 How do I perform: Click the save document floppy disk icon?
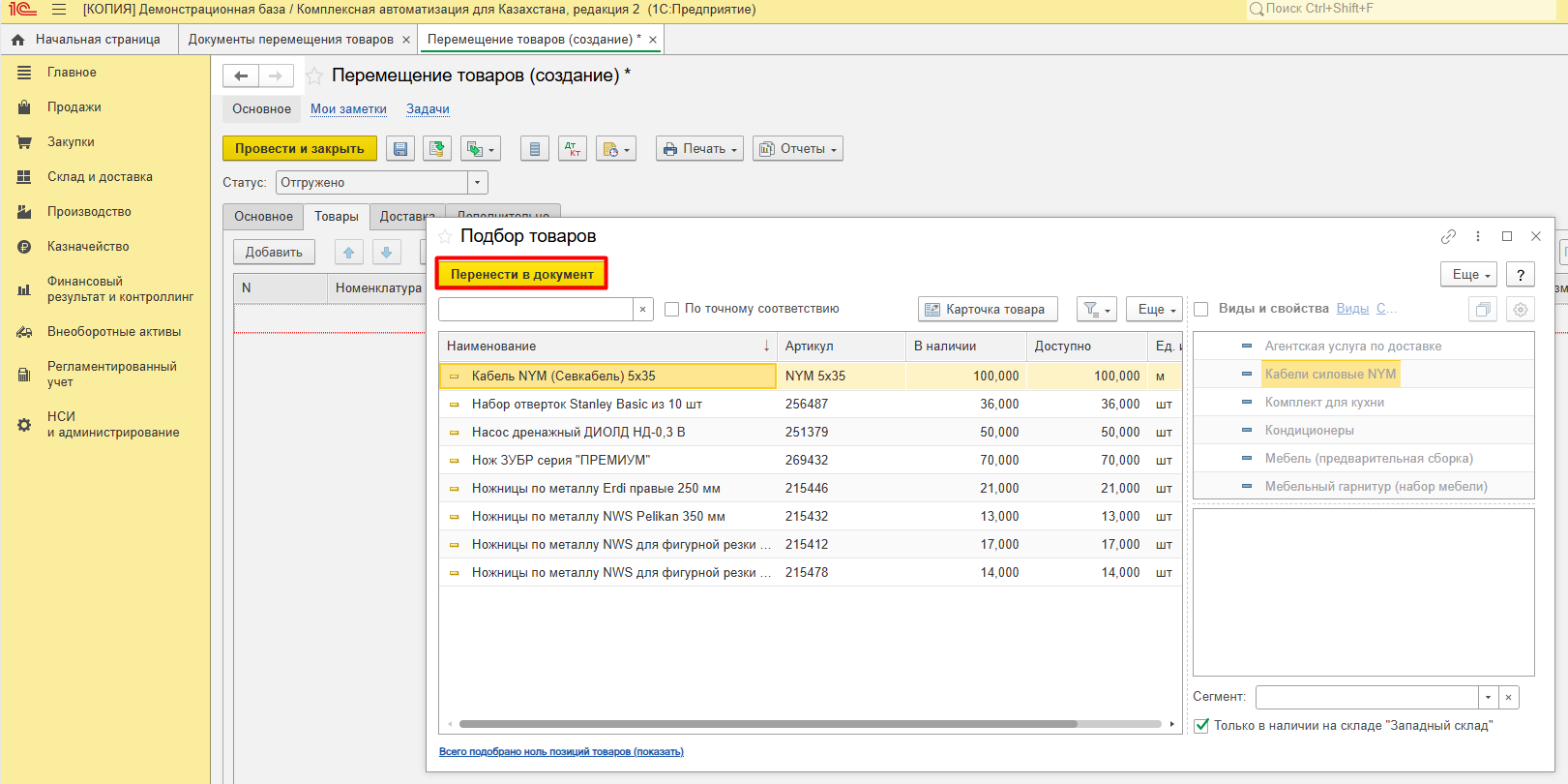click(x=400, y=149)
